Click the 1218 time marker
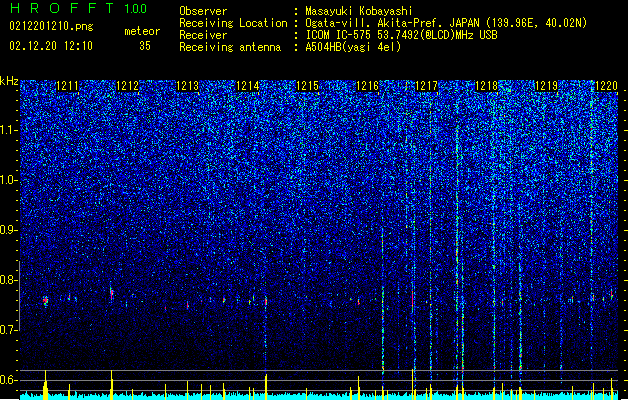629x400 pixels. 486,86
